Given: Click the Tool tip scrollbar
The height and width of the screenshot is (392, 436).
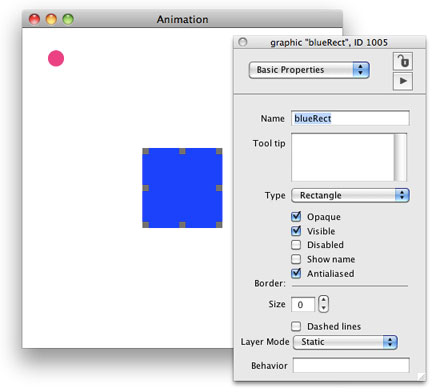Looking at the screenshot, I should point(400,157).
